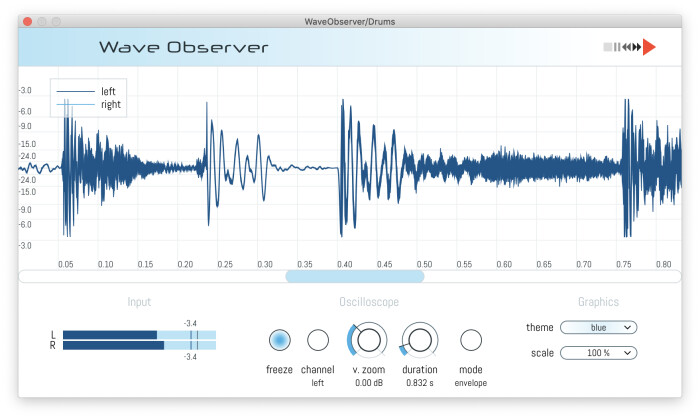Click the 0.75 time axis label
The height and width of the screenshot is (419, 700).
(x=624, y=264)
